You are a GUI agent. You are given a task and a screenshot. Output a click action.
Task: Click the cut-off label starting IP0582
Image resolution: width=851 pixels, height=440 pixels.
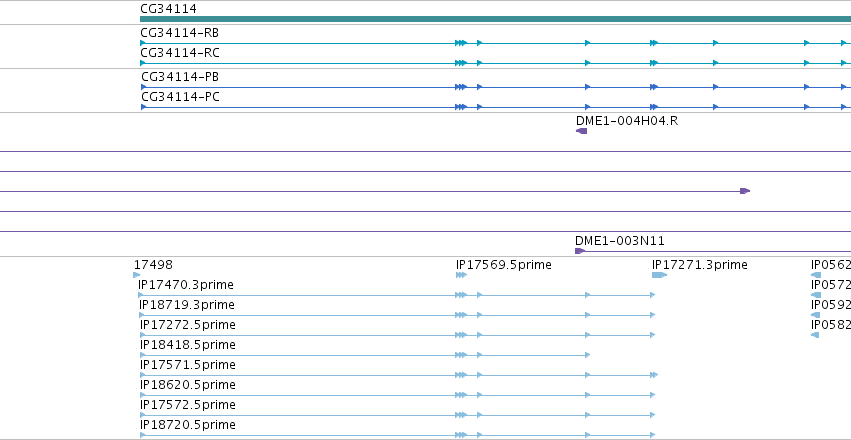pyautogui.click(x=831, y=325)
